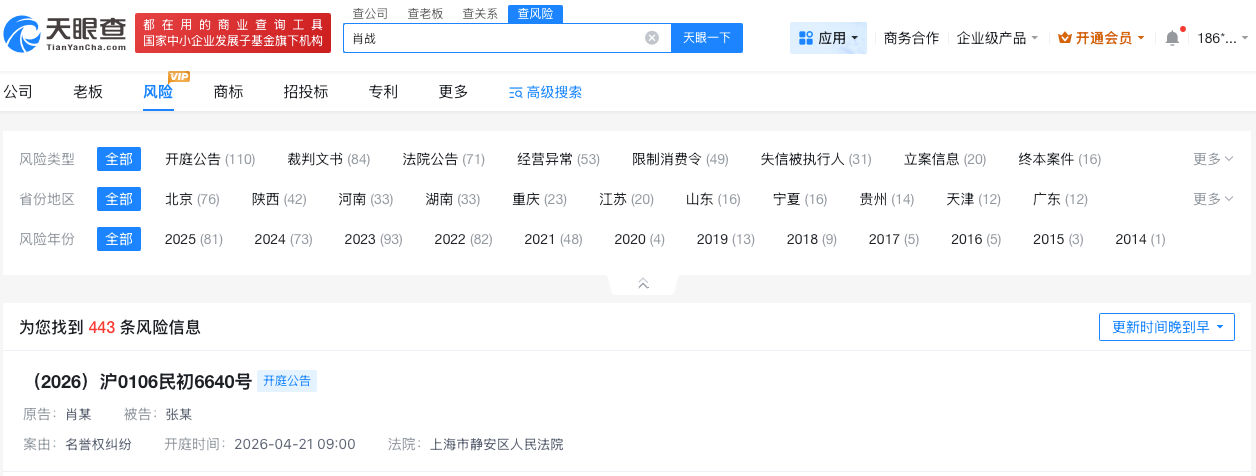Filter province 湖南 (33)

(x=453, y=199)
